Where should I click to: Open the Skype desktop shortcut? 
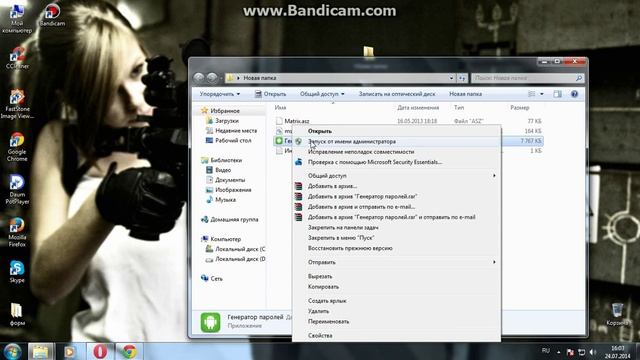[17, 271]
